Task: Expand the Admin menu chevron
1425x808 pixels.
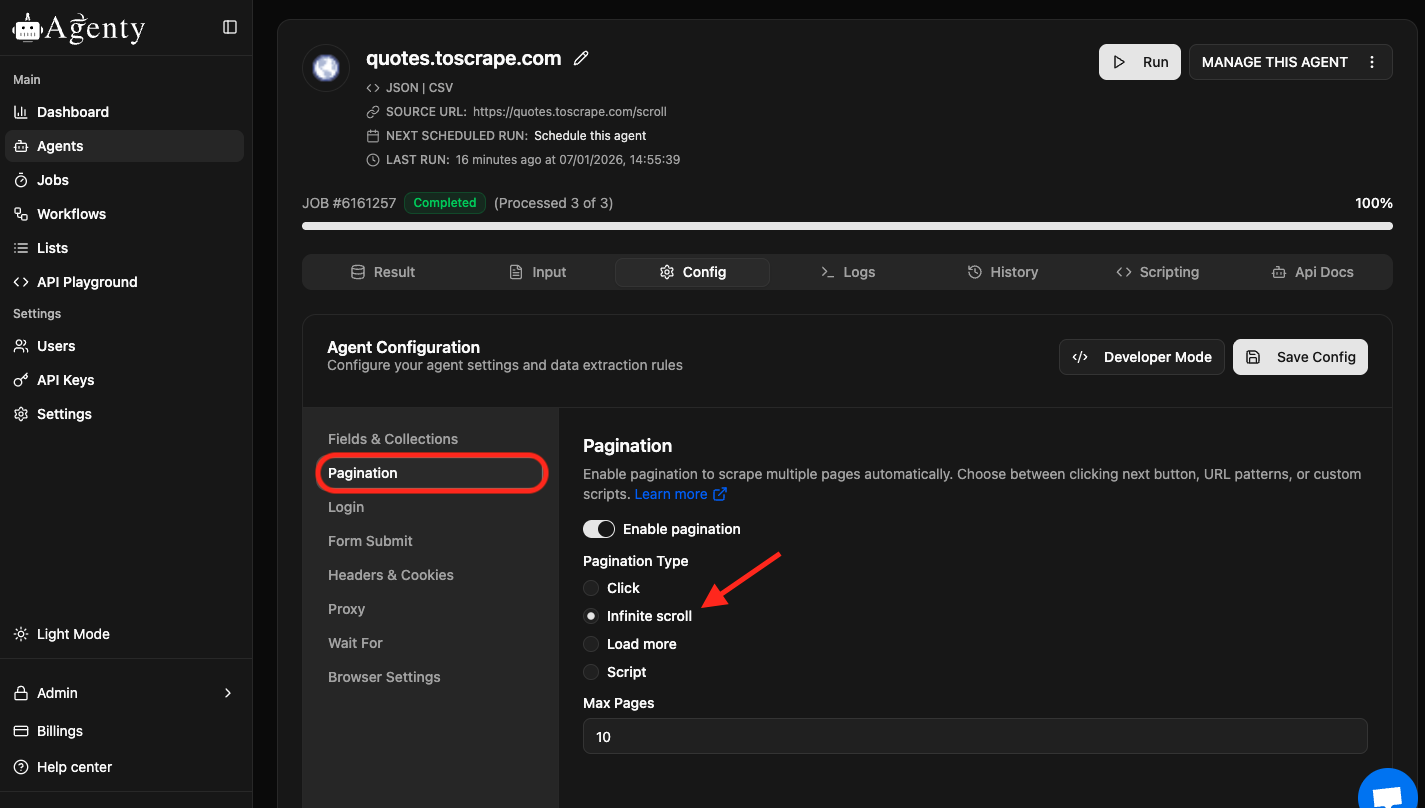Action: coord(228,693)
